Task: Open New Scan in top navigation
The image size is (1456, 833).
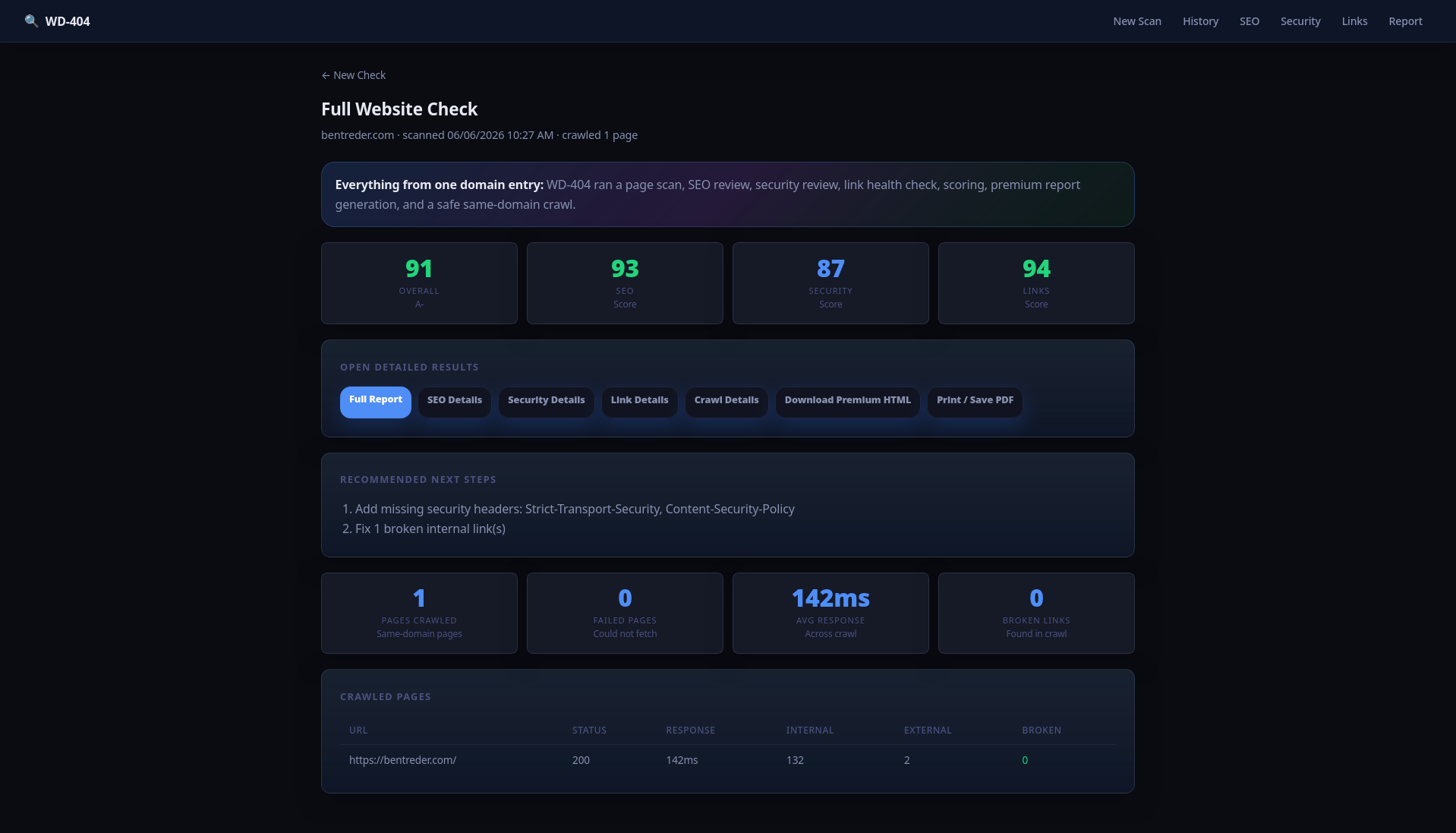Action: coord(1137,21)
